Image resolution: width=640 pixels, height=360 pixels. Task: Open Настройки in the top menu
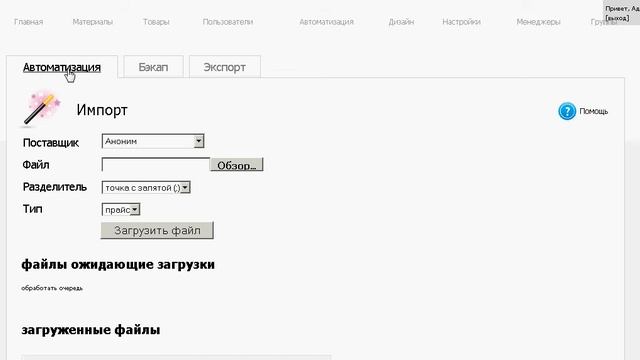461,22
